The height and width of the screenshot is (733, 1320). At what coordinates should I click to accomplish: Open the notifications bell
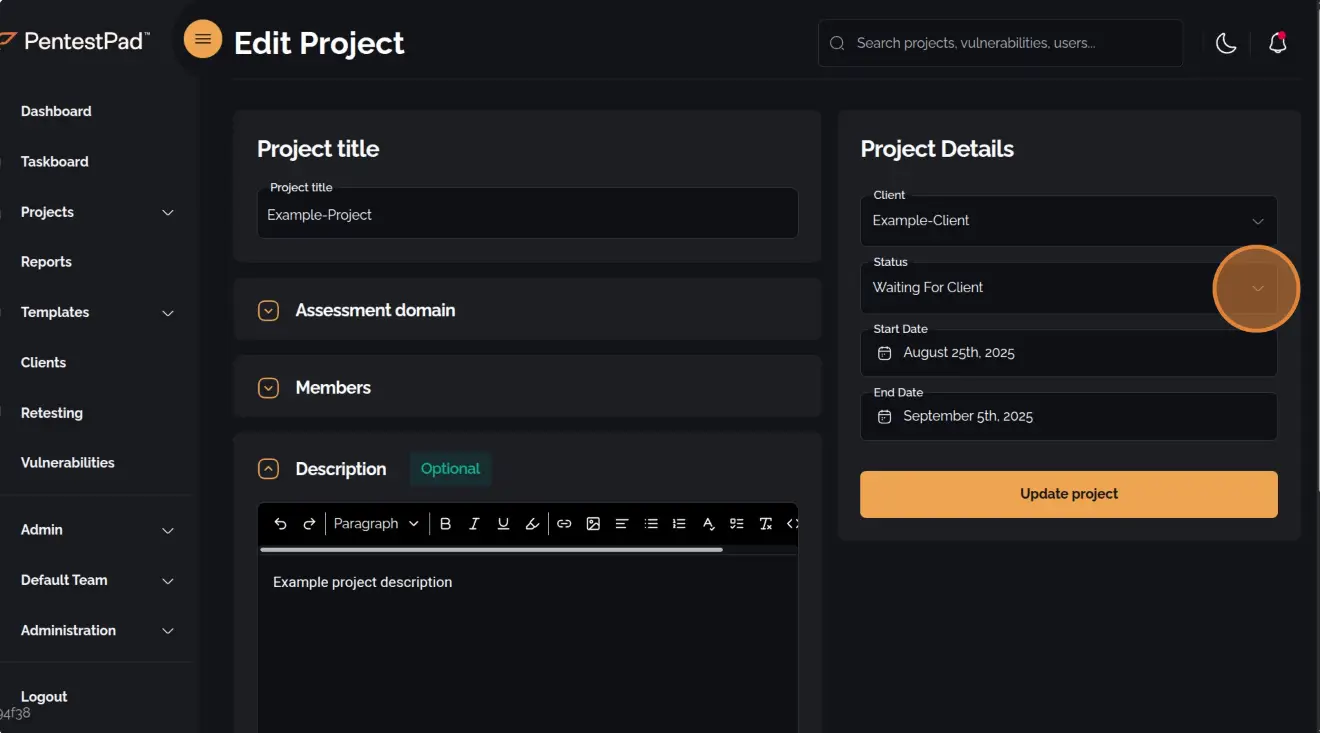tap(1278, 42)
